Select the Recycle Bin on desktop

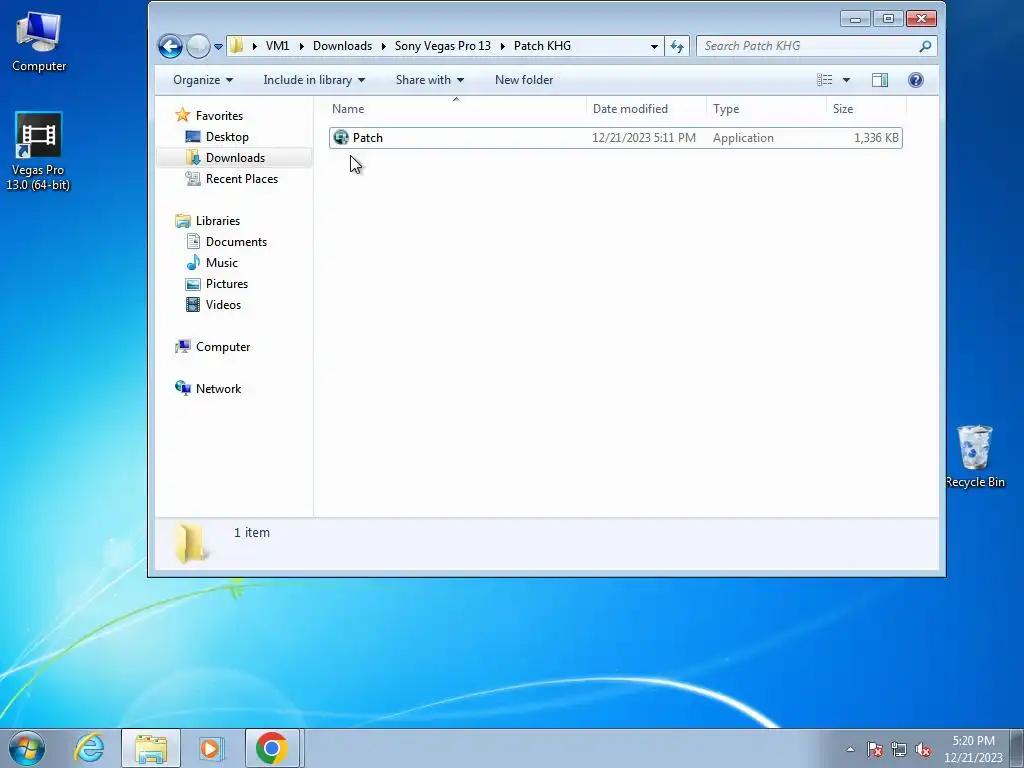pos(975,456)
